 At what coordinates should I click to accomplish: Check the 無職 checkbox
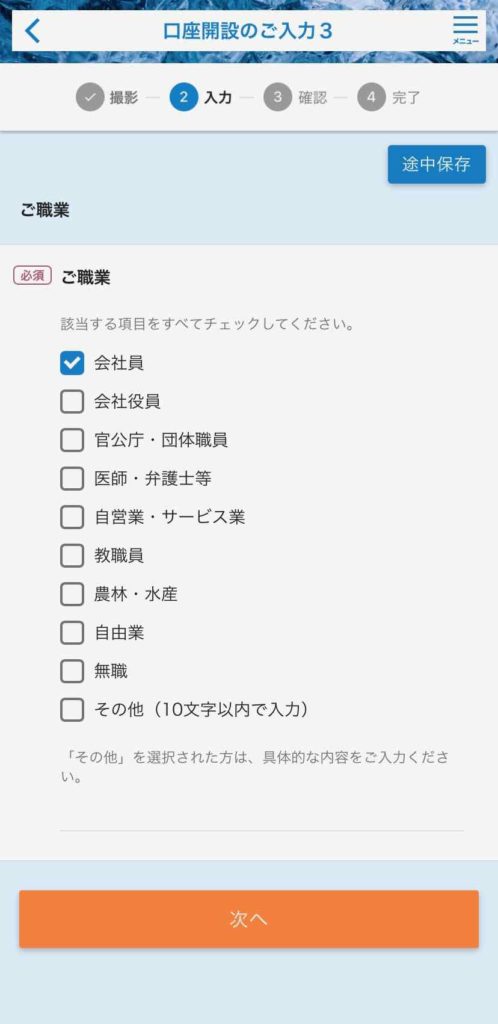[x=72, y=671]
